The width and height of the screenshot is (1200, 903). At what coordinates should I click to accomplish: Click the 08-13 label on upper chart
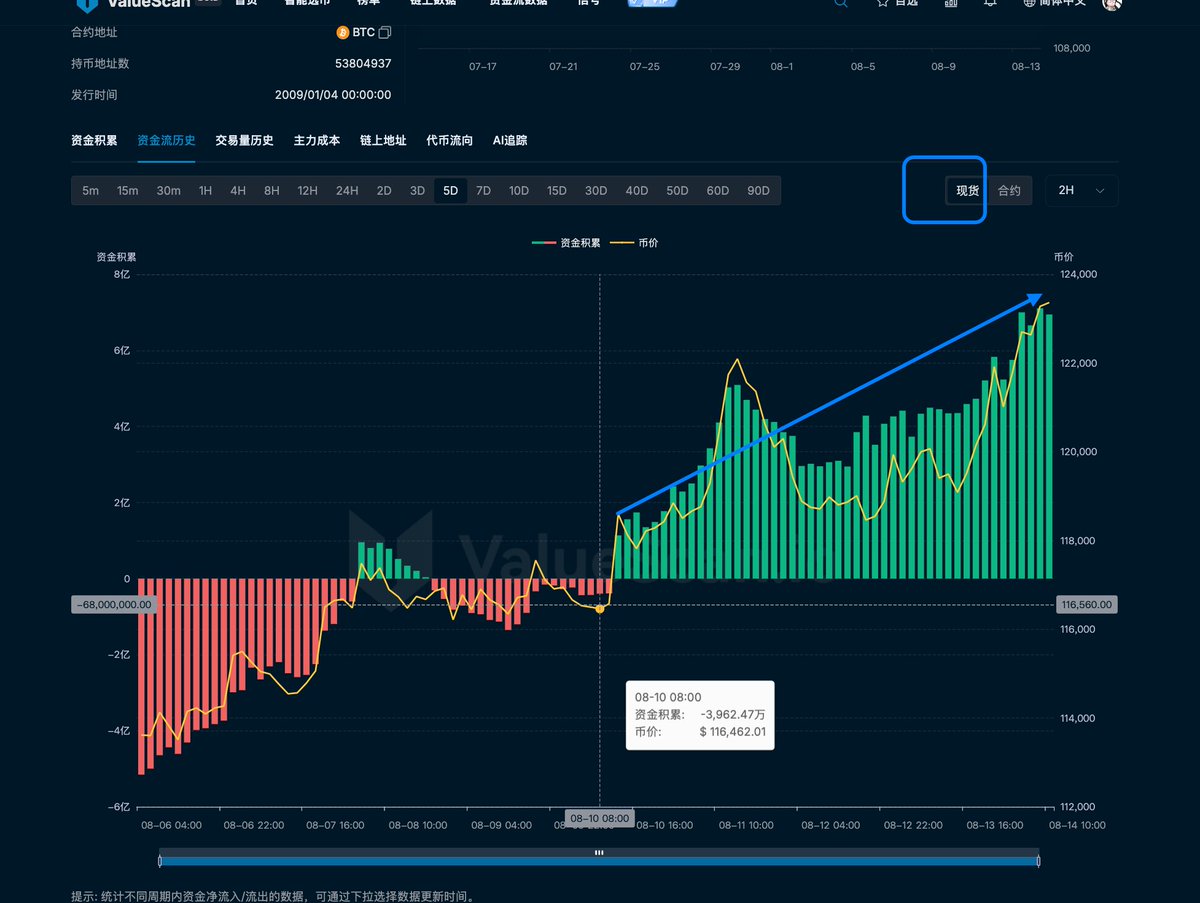coord(1026,67)
